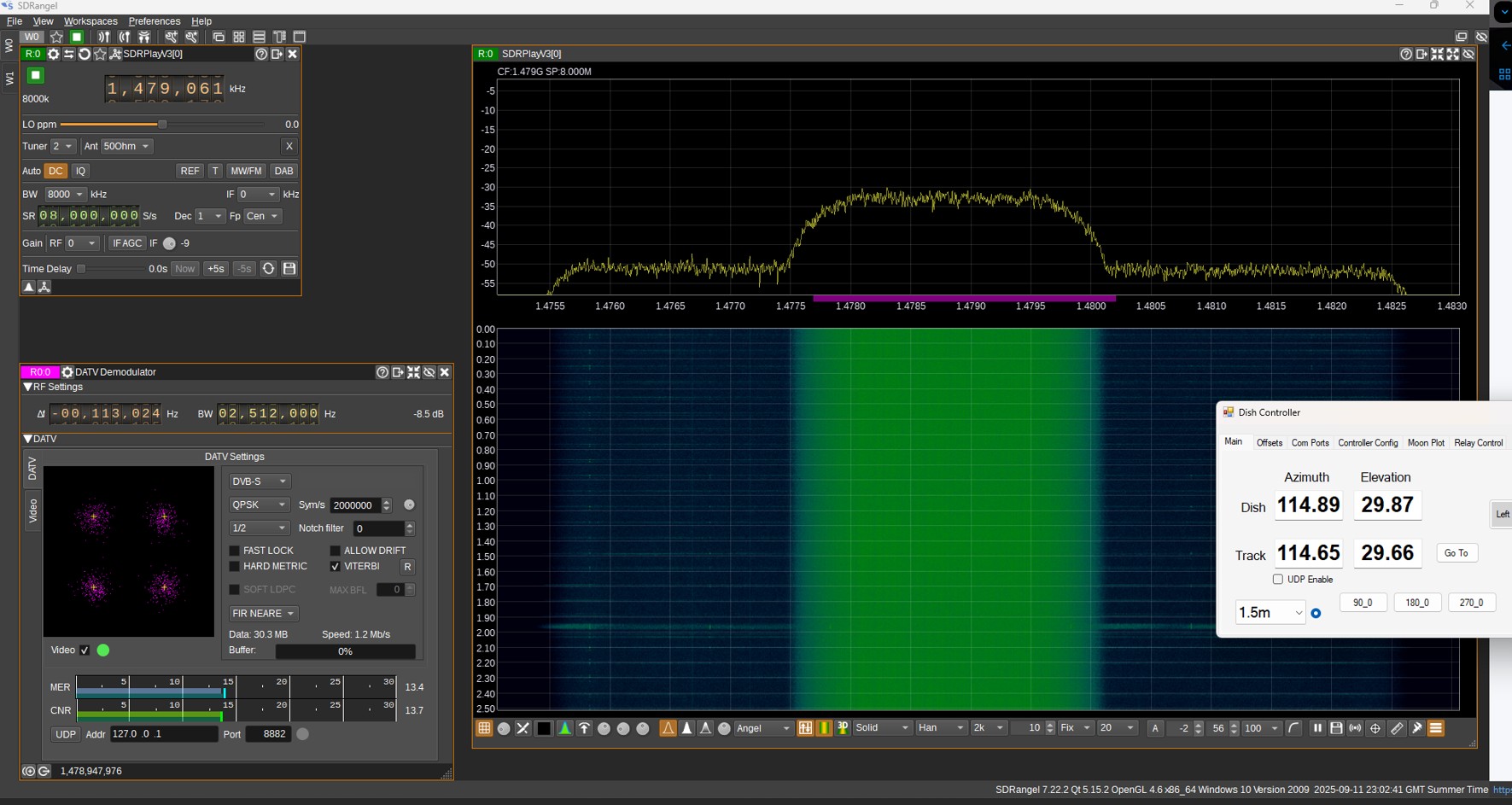Click the IF AGC button
Screen dimensions: 1512x805
[x=127, y=243]
